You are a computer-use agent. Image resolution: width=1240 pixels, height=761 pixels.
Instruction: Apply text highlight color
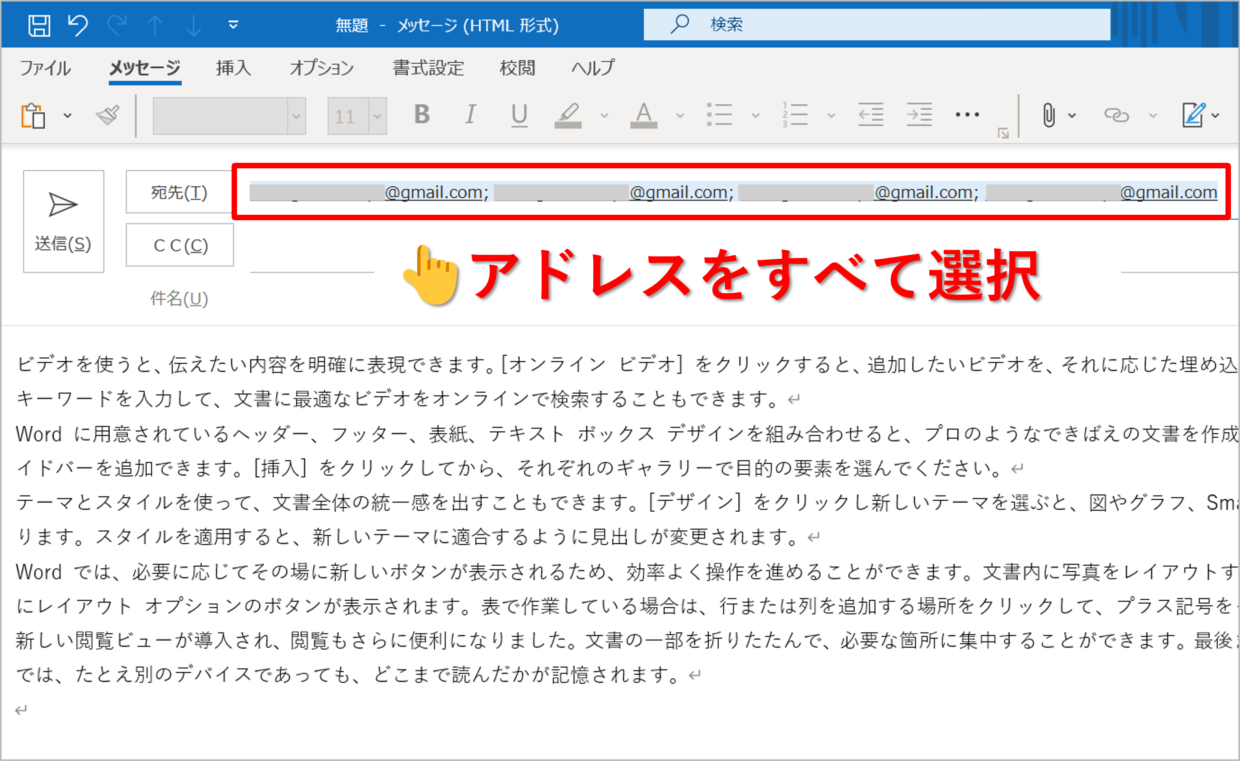point(568,116)
